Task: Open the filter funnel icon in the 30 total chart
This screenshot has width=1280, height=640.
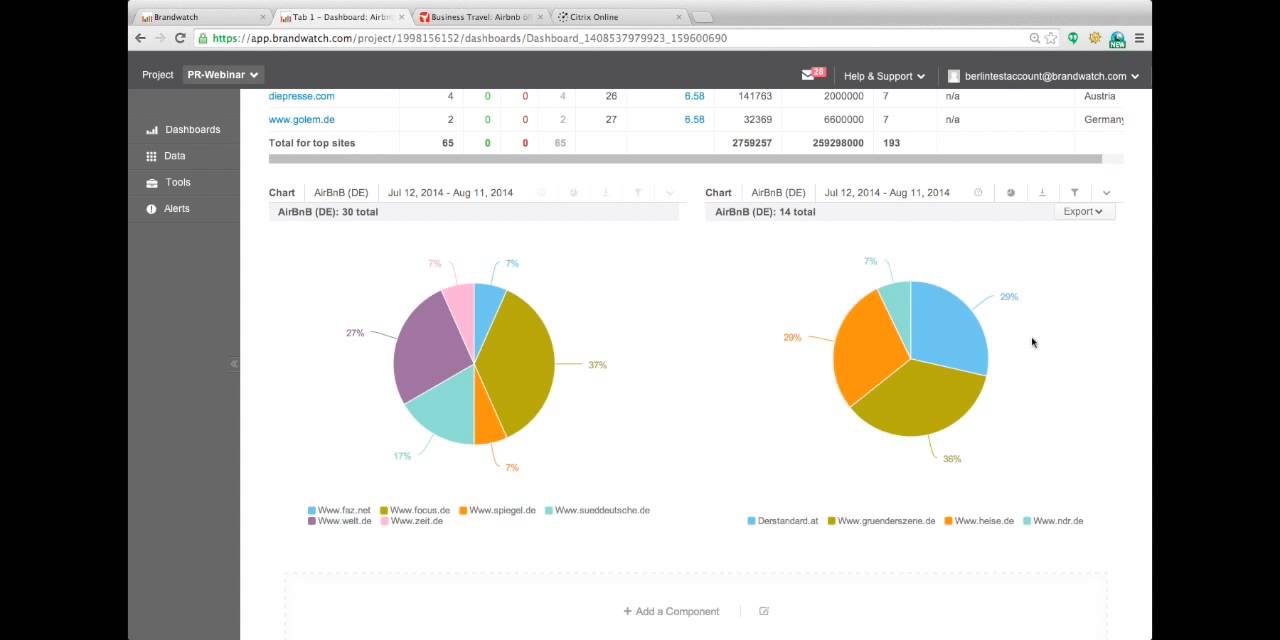Action: 637,193
